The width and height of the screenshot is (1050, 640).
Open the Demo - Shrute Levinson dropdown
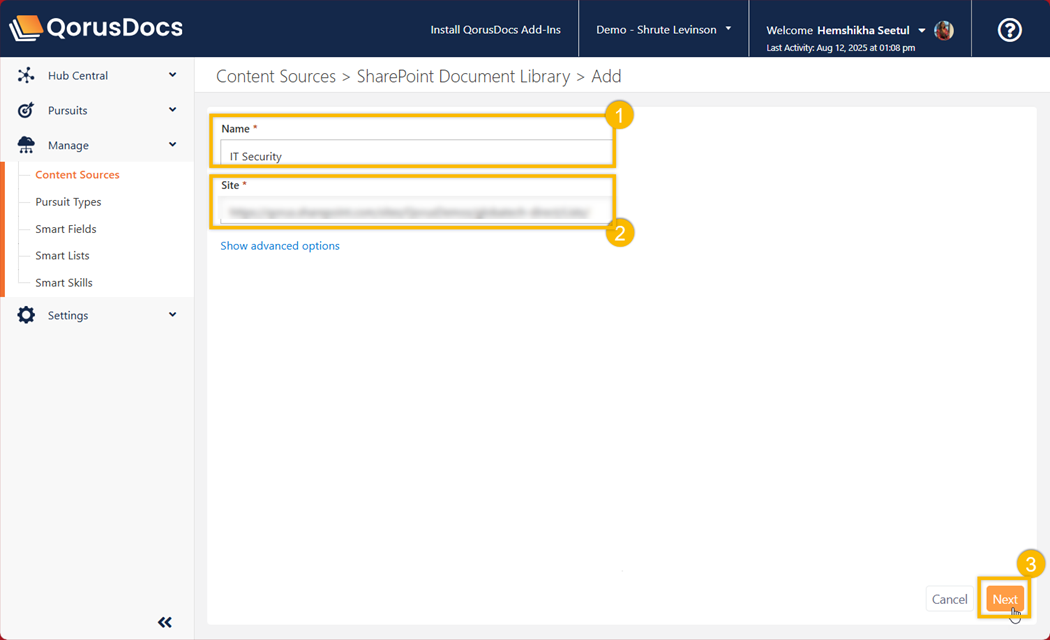pyautogui.click(x=664, y=30)
